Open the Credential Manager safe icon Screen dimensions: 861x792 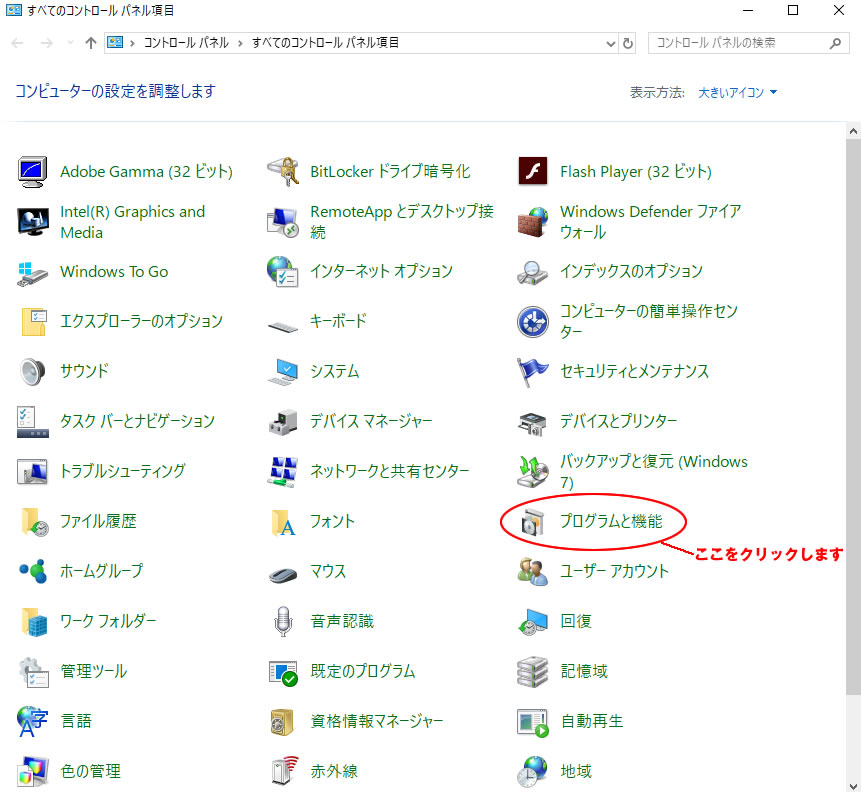coord(282,723)
